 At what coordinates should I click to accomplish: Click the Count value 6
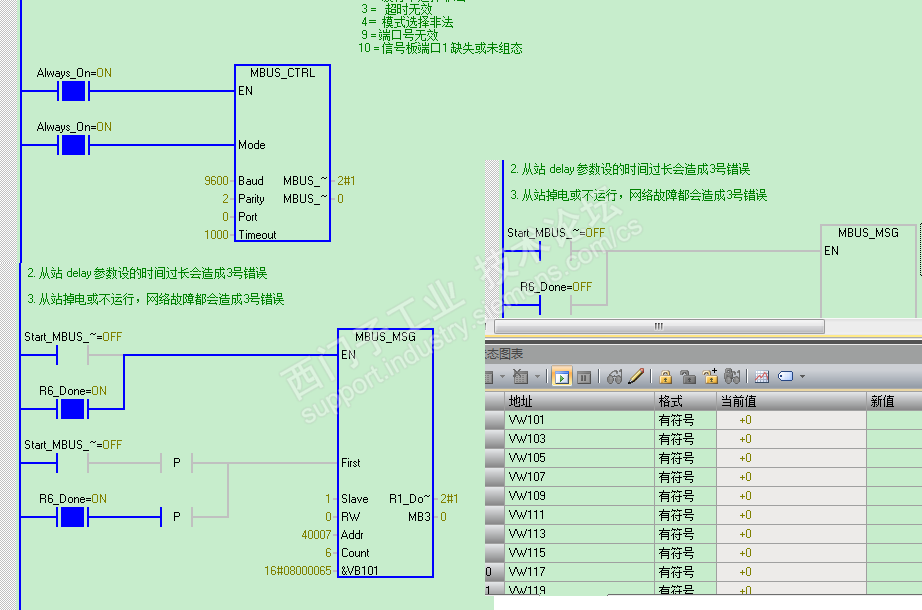328,553
